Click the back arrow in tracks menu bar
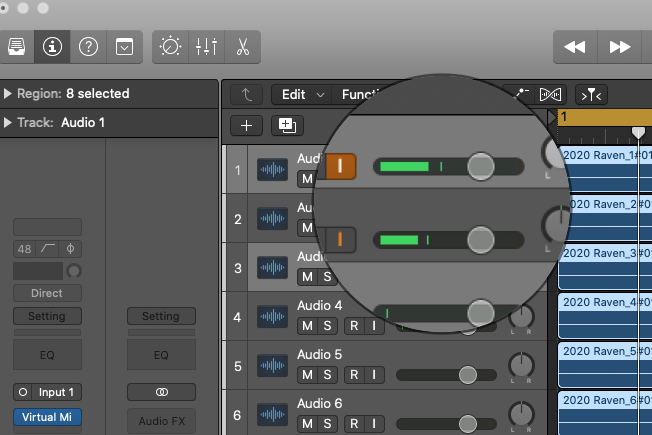The width and height of the screenshot is (652, 435). (247, 95)
